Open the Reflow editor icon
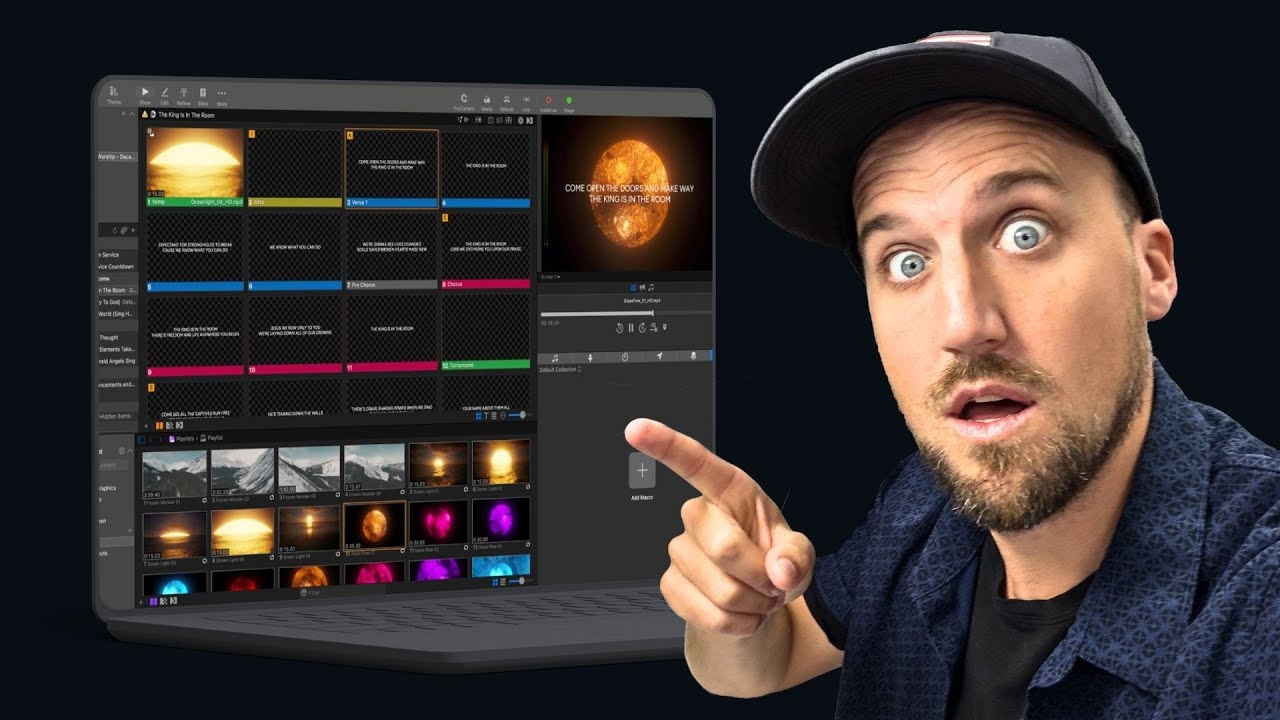This screenshot has width=1280, height=720. tap(183, 95)
